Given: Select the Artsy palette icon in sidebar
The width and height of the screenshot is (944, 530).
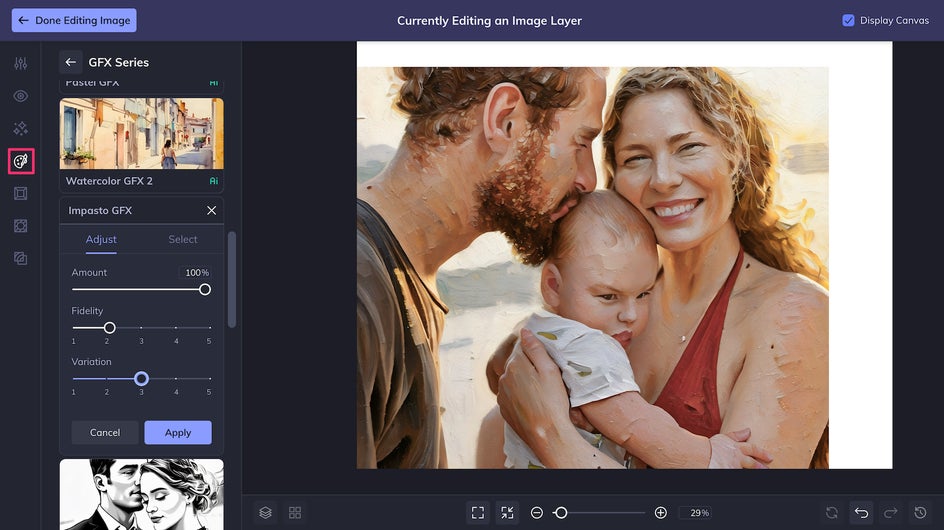Looking at the screenshot, I should coord(20,161).
